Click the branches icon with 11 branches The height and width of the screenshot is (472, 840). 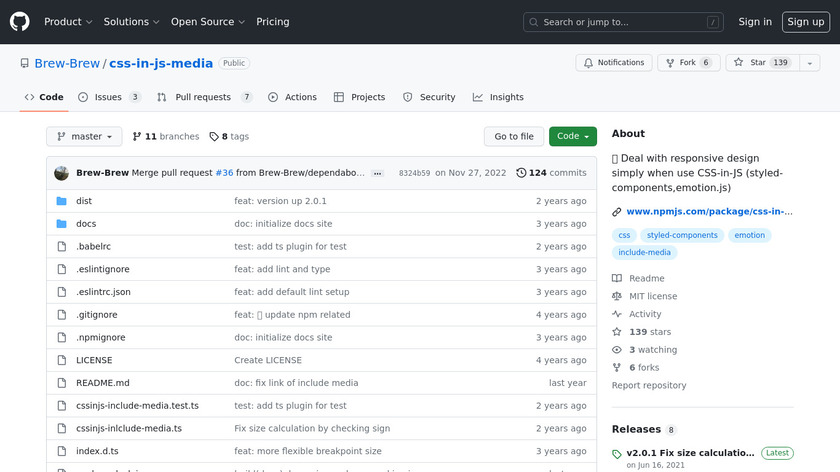click(137, 137)
